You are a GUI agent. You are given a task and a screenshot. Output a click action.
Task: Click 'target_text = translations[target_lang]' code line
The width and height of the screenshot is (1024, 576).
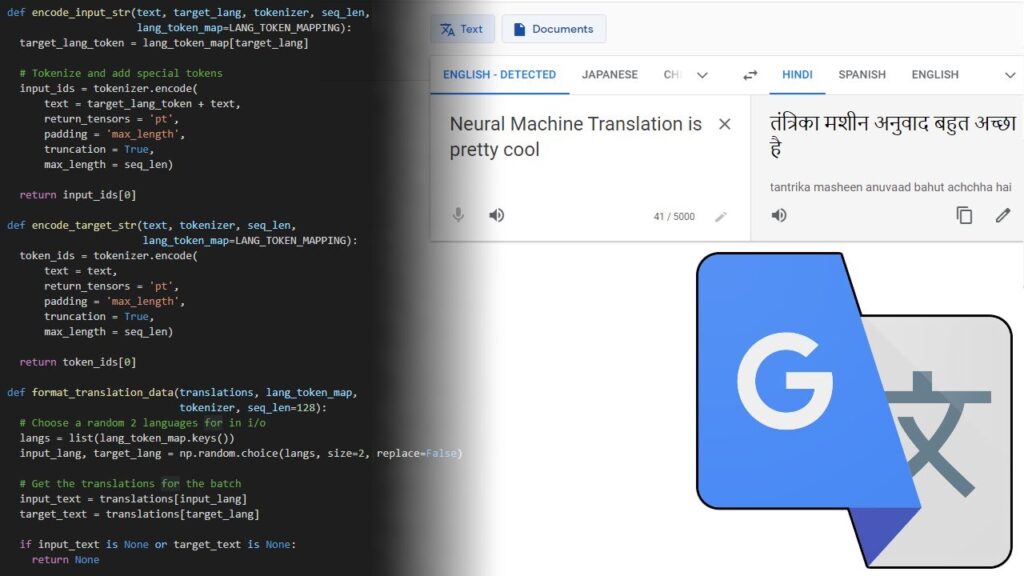(x=139, y=514)
